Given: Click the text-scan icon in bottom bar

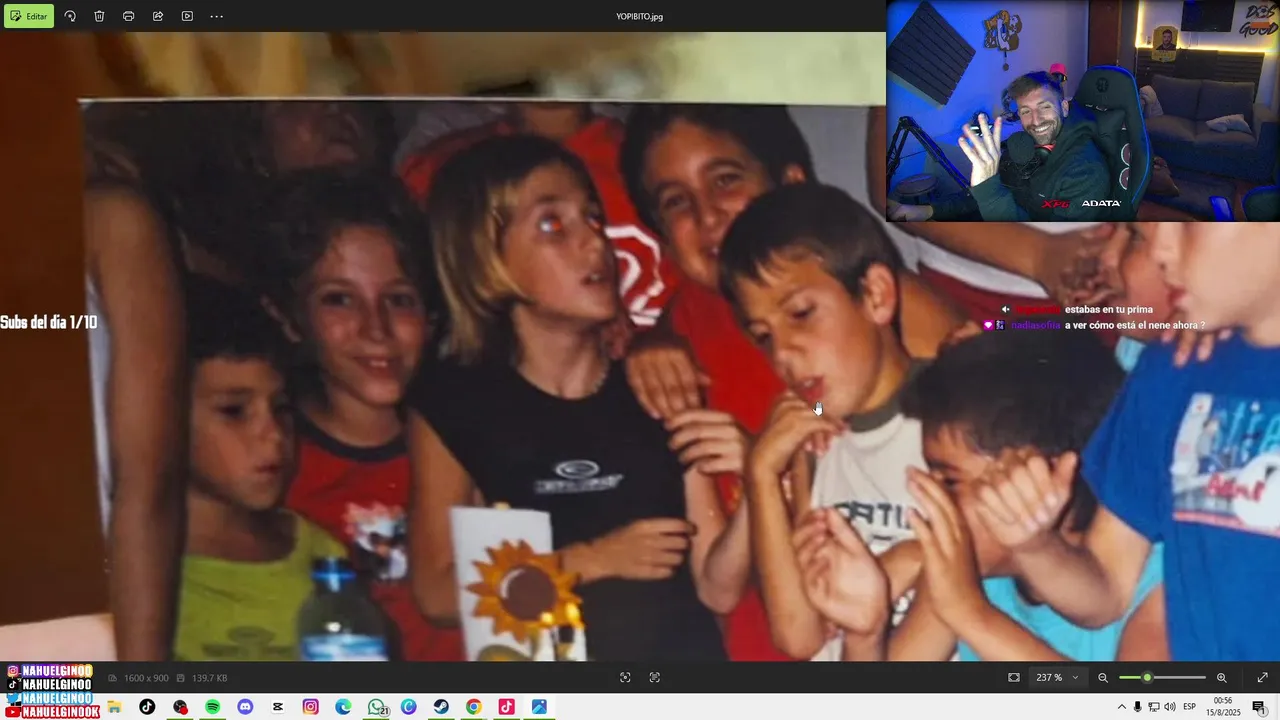Looking at the screenshot, I should (x=655, y=677).
